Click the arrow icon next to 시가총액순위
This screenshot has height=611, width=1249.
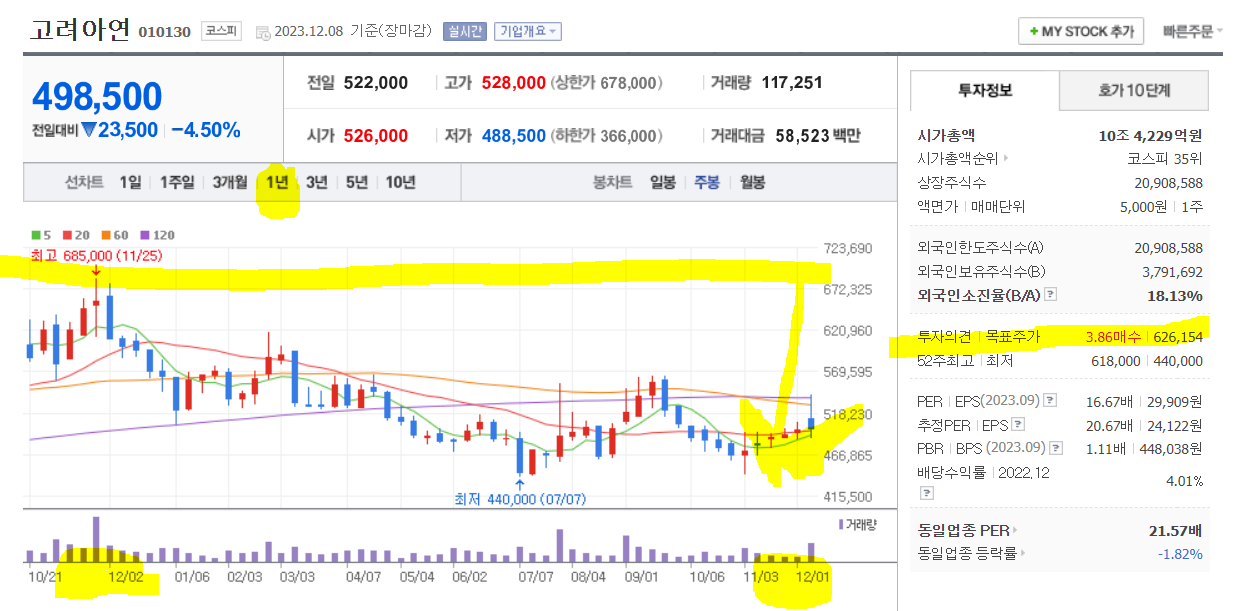pos(1005,158)
